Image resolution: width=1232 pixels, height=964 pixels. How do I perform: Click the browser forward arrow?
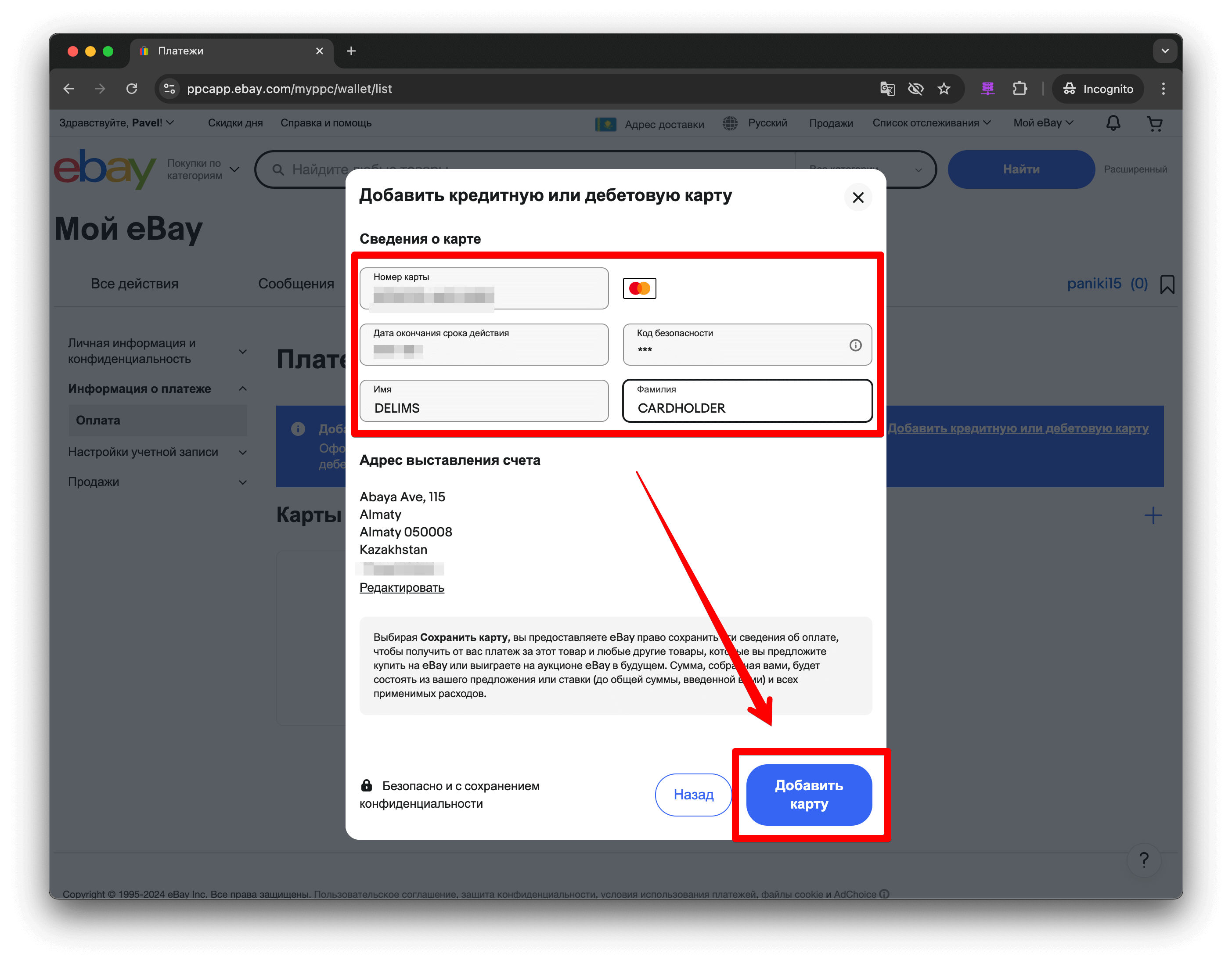coord(99,89)
